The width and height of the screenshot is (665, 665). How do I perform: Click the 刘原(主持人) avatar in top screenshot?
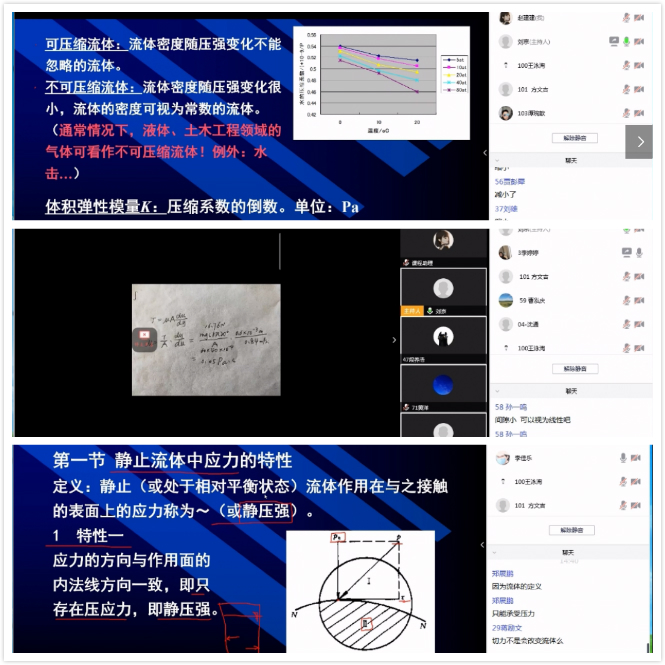tap(505, 42)
